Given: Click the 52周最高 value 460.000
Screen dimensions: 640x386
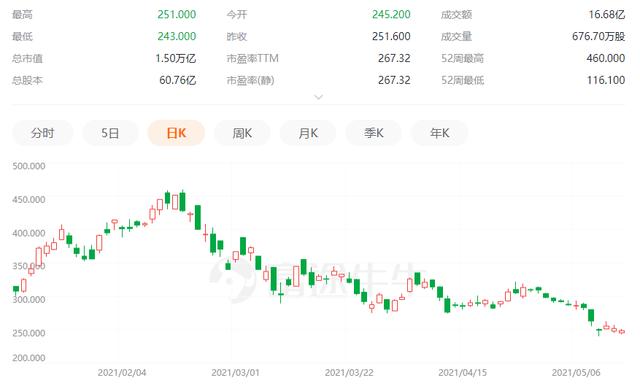Looking at the screenshot, I should 606,58.
